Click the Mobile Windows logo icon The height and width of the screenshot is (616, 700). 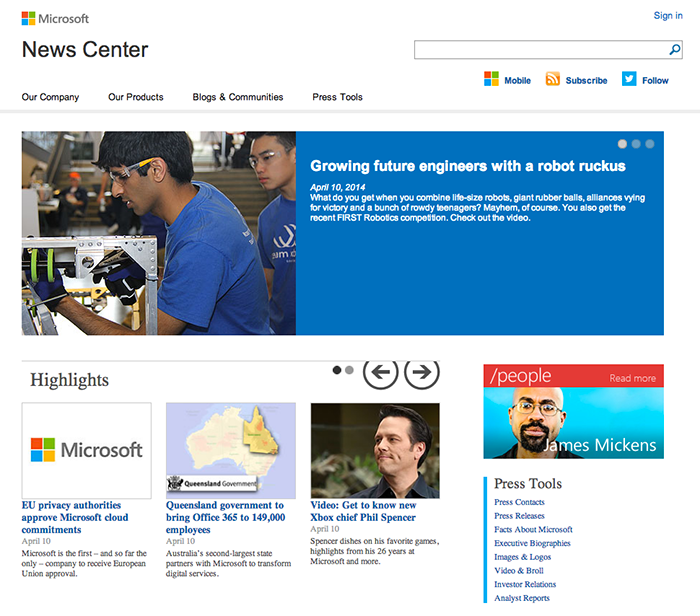[x=491, y=79]
